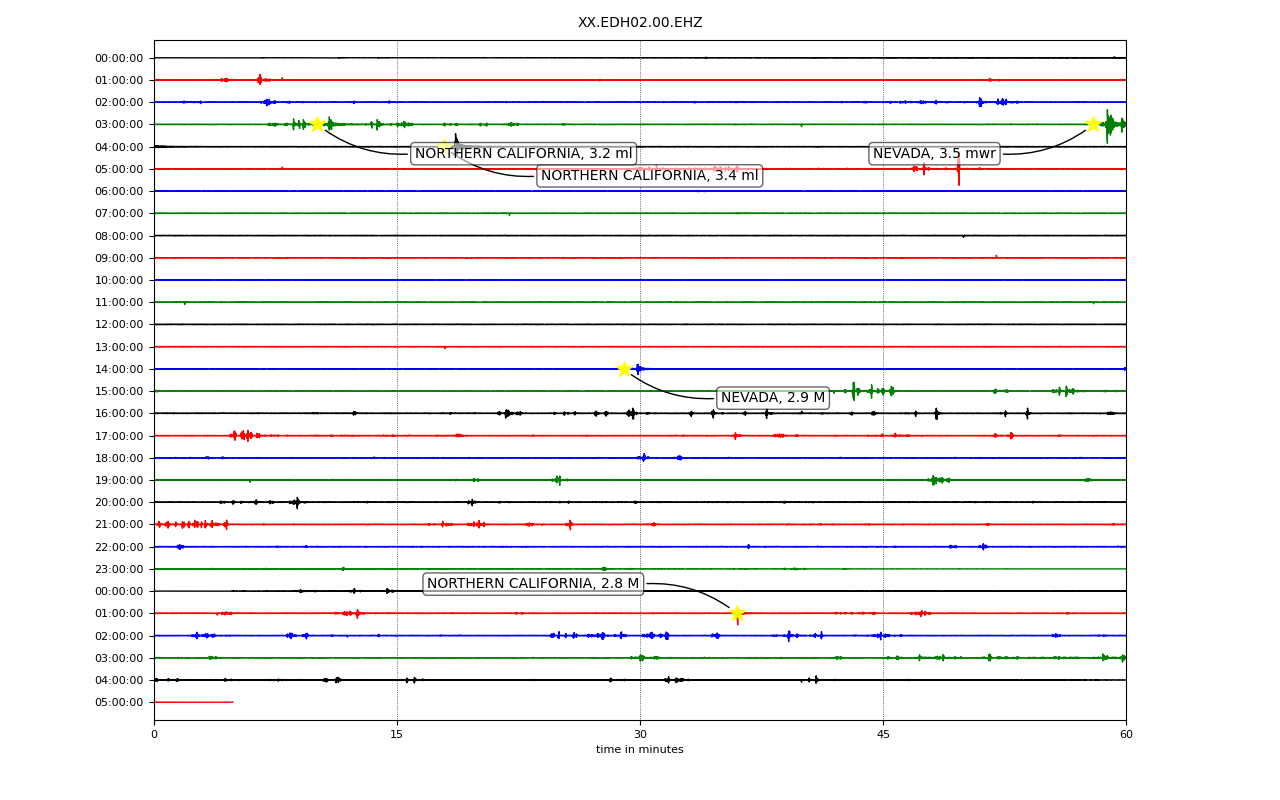Click the large red spike on 05:00:00 trace

[958, 169]
